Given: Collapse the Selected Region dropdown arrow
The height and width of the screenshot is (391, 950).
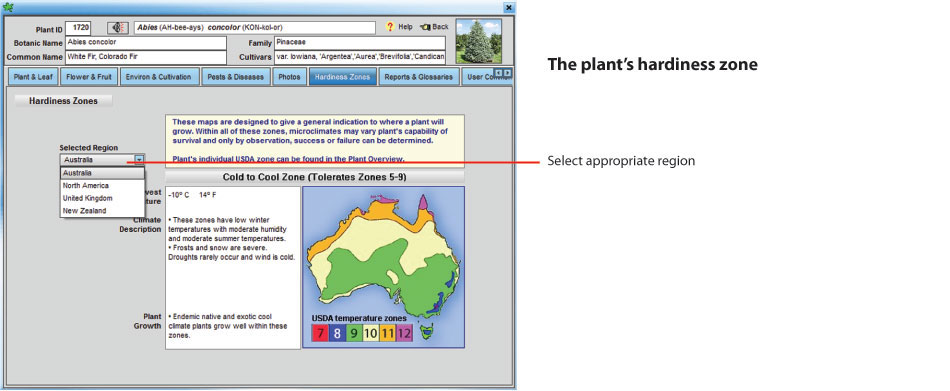Looking at the screenshot, I should [x=139, y=159].
